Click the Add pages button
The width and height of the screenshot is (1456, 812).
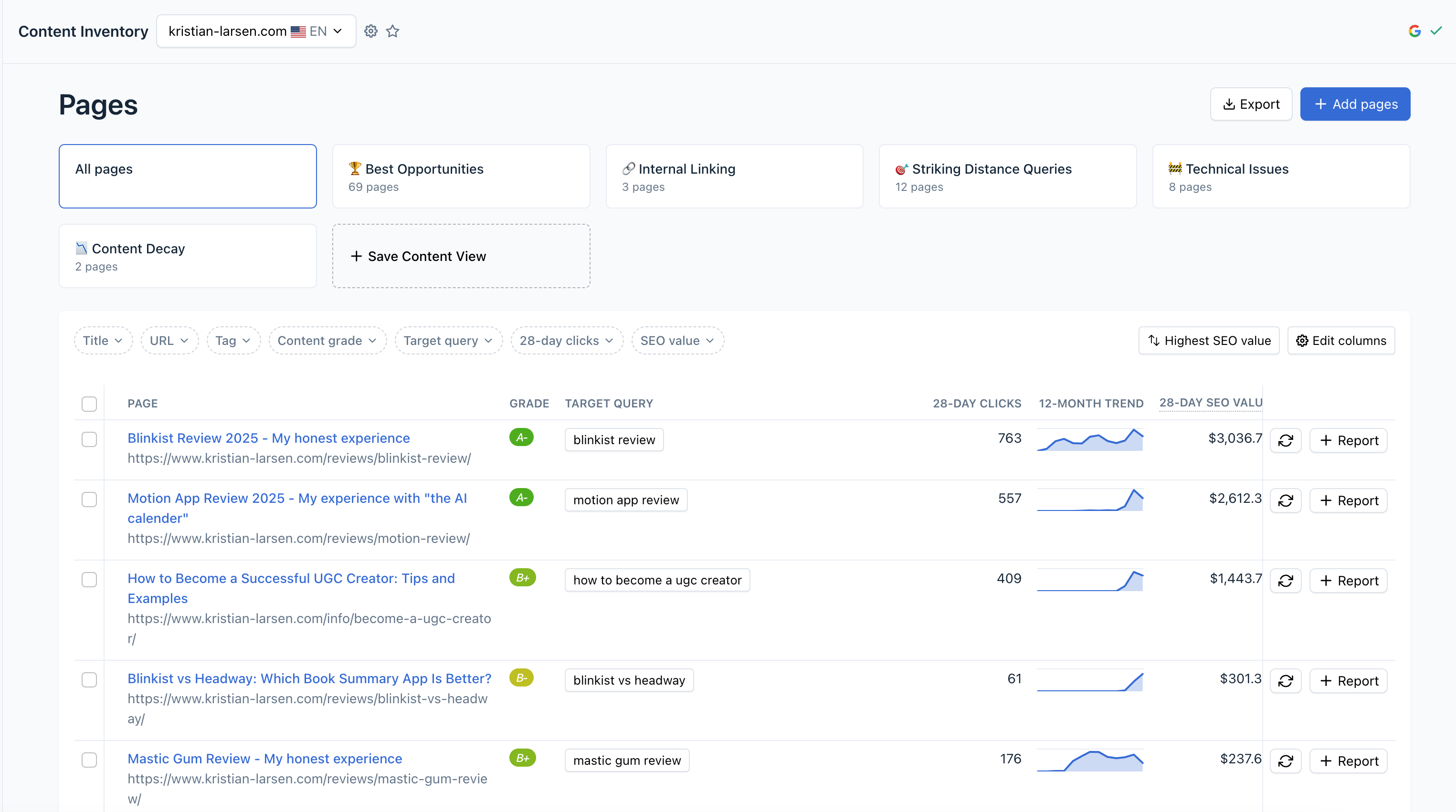coord(1355,104)
